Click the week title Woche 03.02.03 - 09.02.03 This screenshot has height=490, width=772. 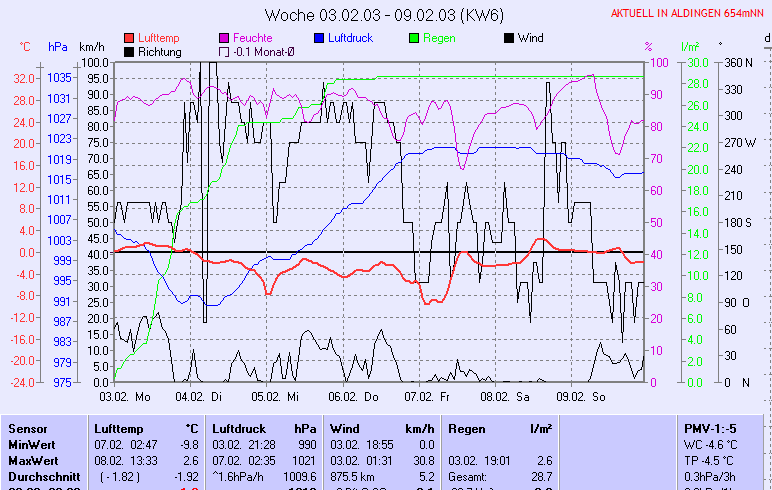click(x=384, y=14)
